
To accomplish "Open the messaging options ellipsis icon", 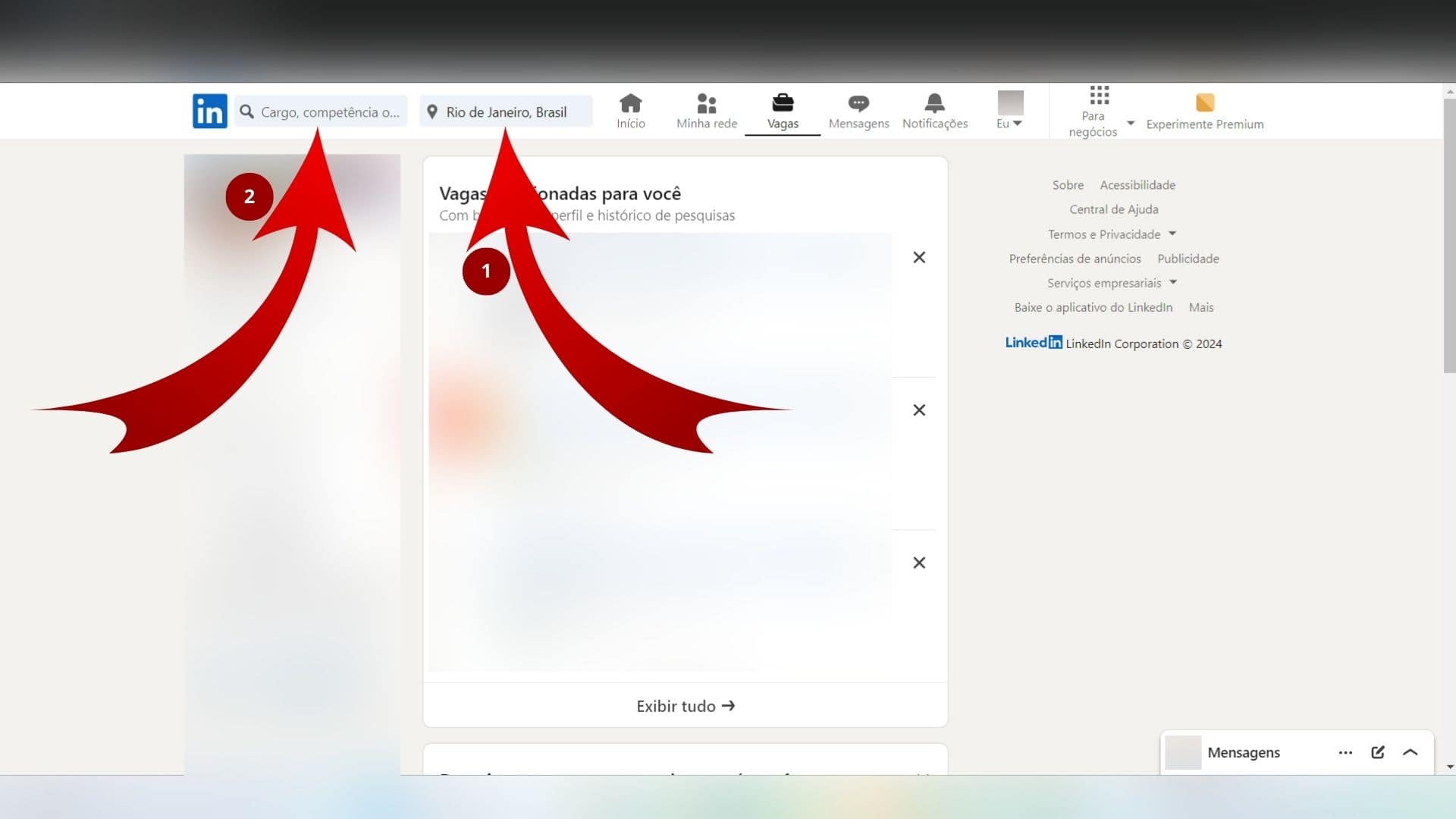I will [1345, 752].
